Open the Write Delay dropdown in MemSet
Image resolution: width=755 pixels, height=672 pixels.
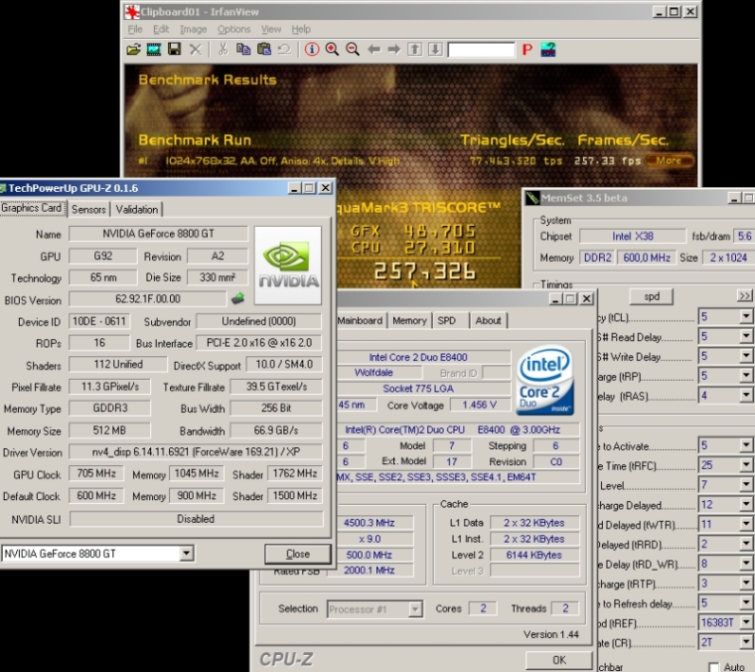click(x=746, y=356)
